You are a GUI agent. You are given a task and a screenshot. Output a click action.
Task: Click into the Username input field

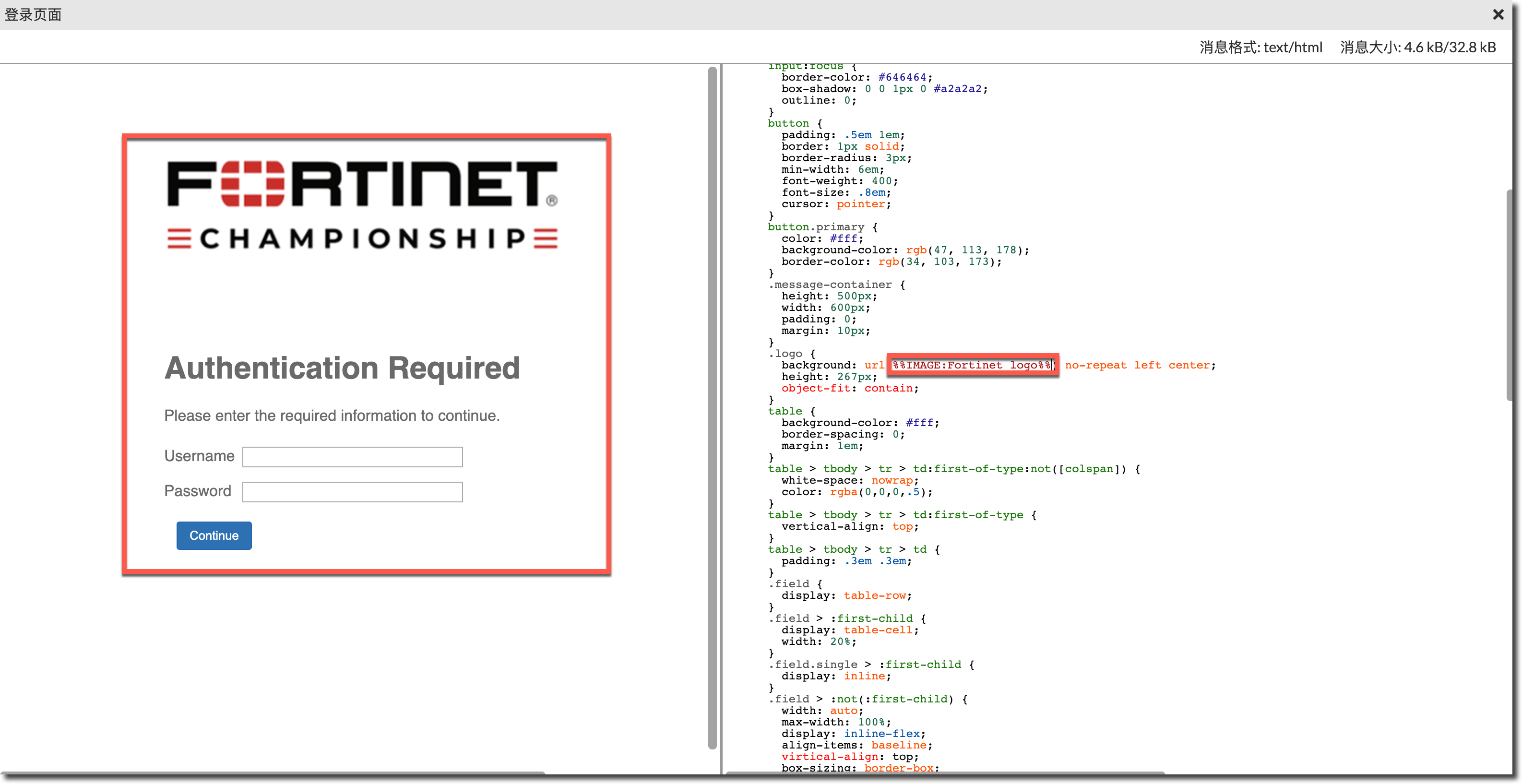pos(352,457)
